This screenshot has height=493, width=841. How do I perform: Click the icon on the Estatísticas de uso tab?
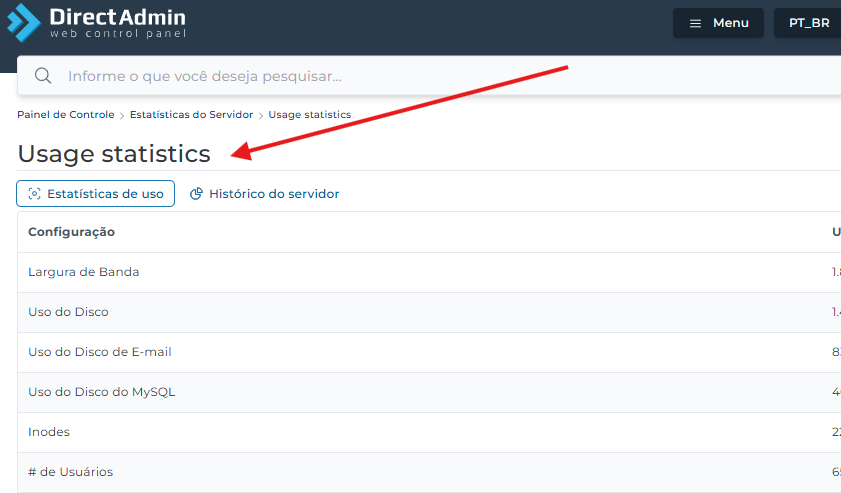(35, 194)
